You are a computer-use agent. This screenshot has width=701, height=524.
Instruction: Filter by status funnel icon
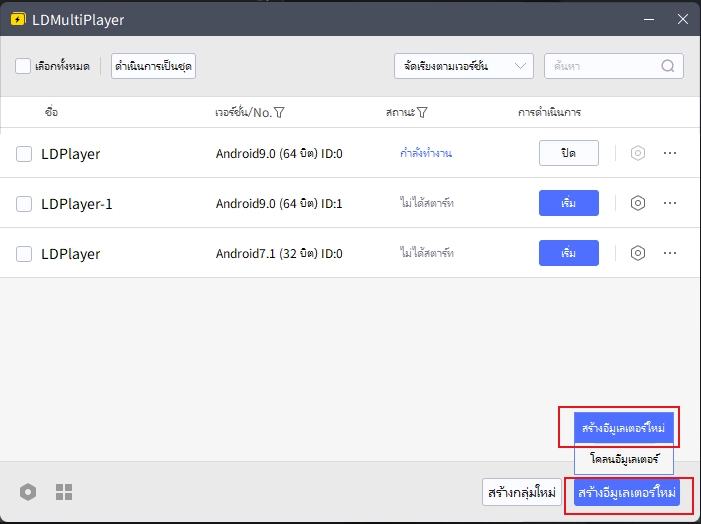pyautogui.click(x=422, y=112)
